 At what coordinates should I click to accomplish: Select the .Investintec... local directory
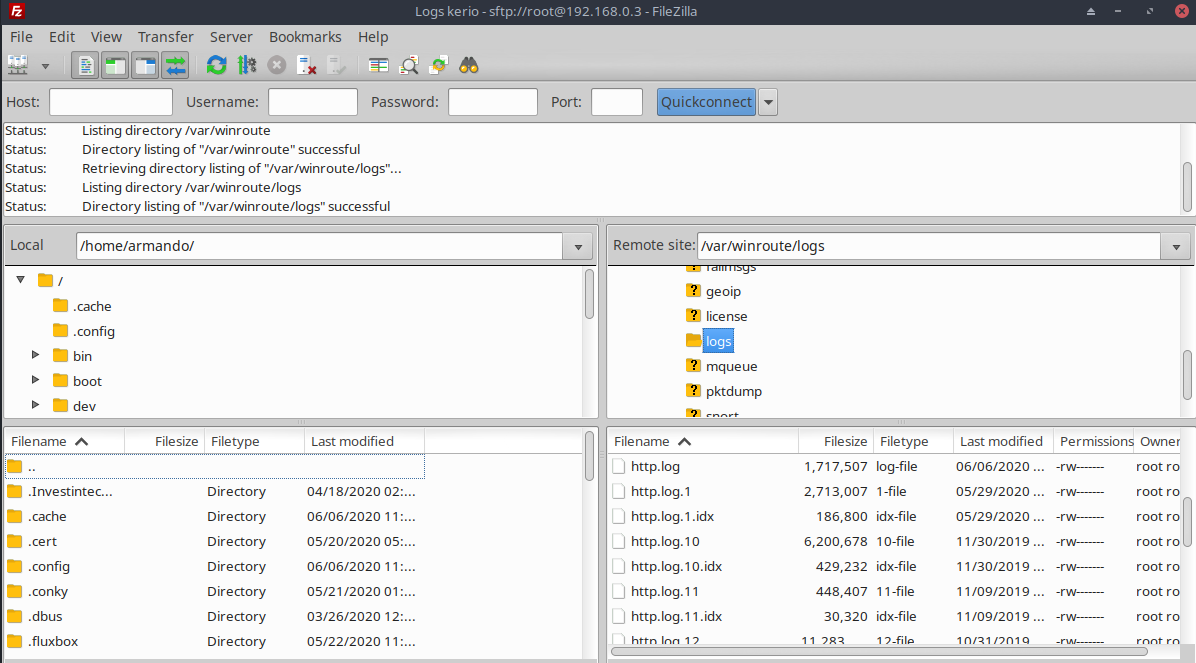(214, 491)
